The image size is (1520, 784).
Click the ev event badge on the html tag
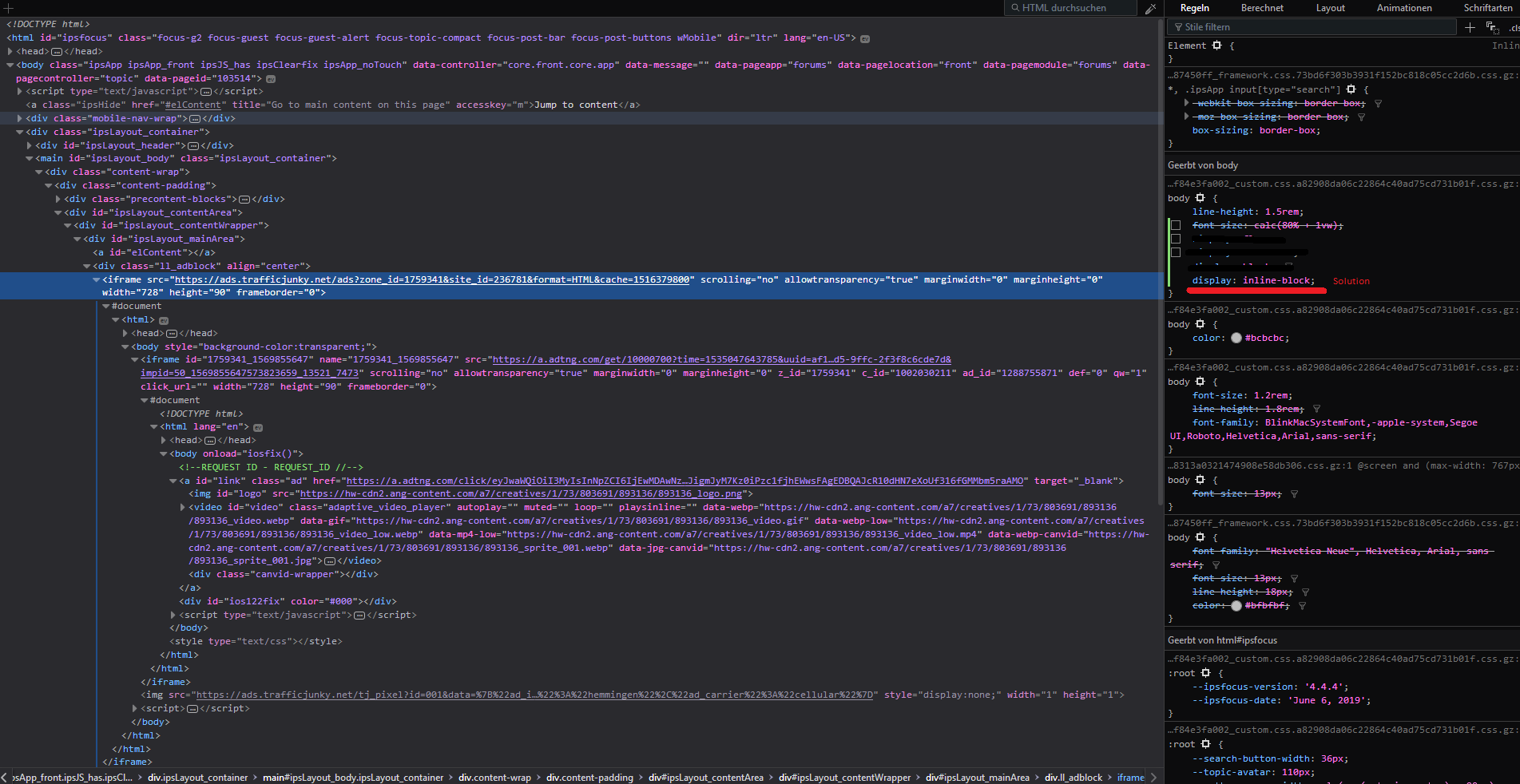(x=865, y=38)
